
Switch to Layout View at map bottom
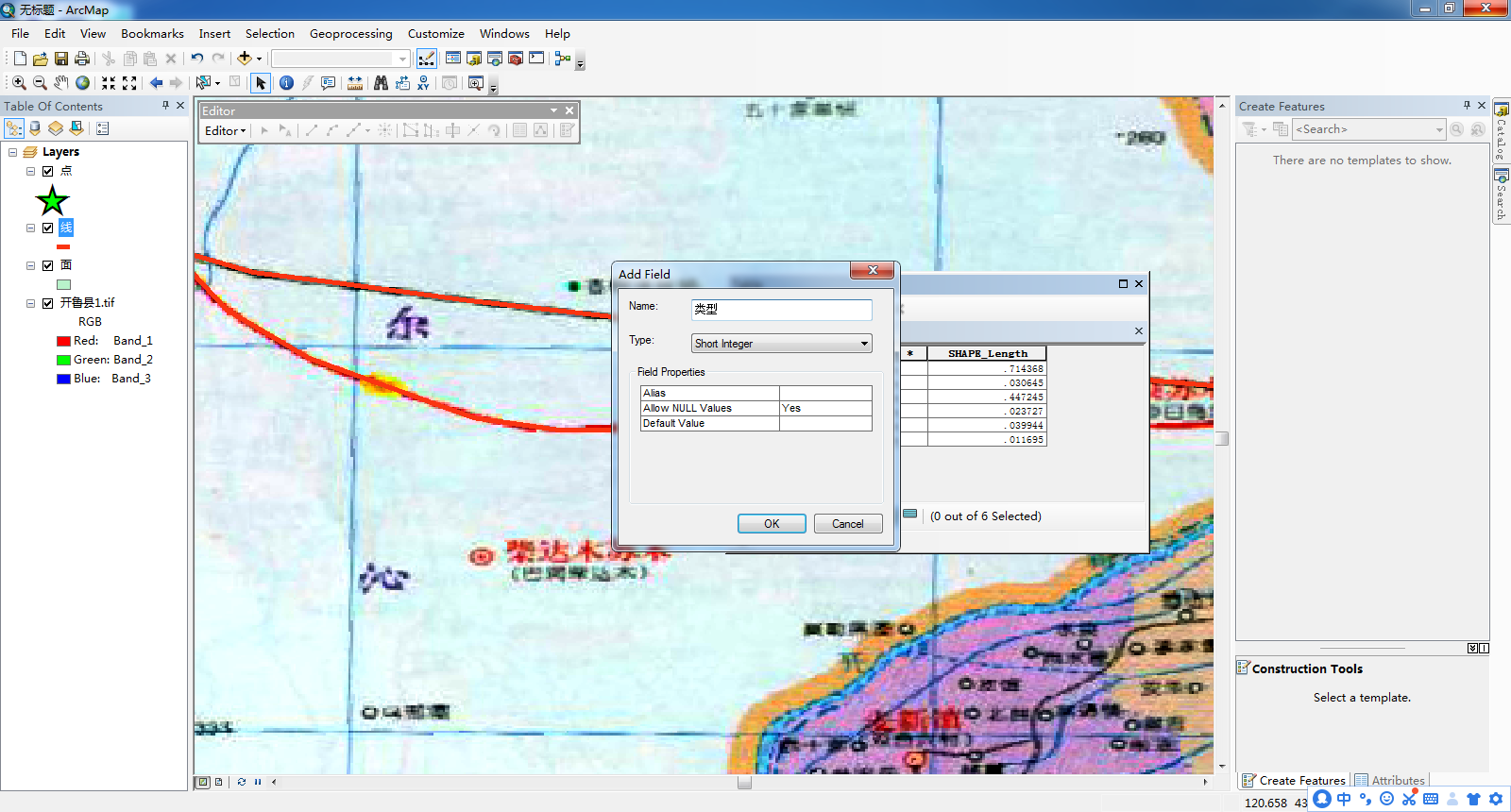click(218, 782)
